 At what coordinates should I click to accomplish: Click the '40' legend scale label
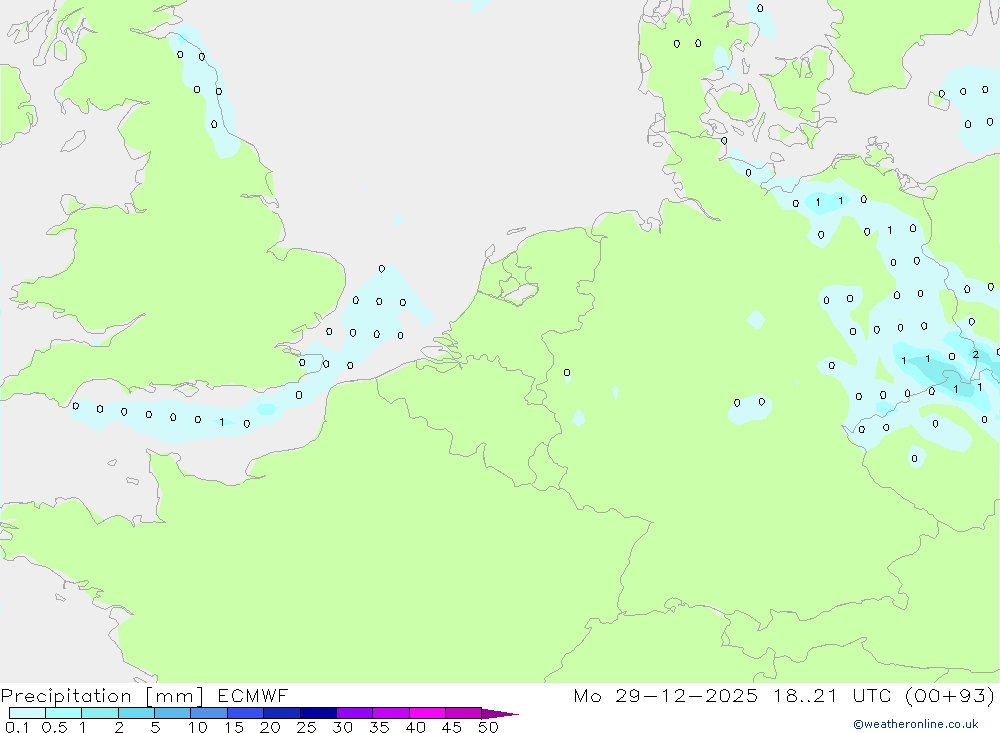point(415,727)
